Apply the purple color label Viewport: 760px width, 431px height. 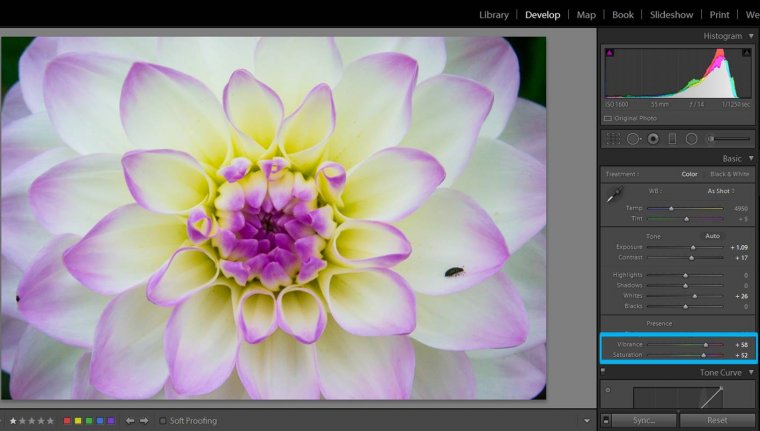[111, 421]
